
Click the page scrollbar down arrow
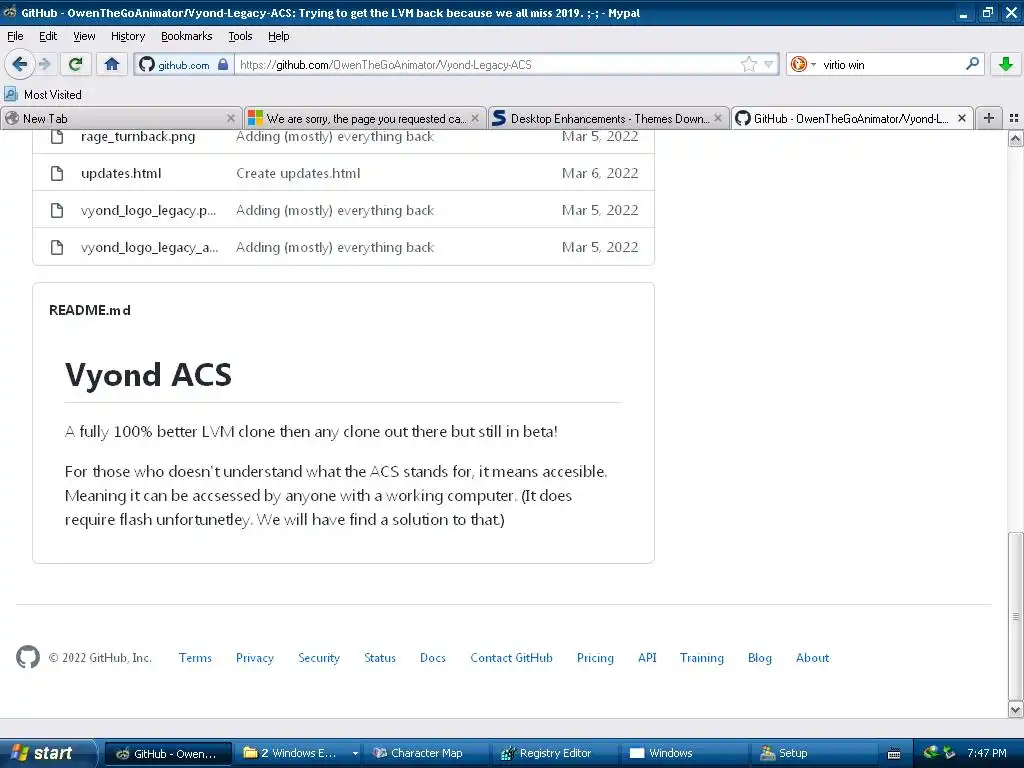coord(1015,709)
